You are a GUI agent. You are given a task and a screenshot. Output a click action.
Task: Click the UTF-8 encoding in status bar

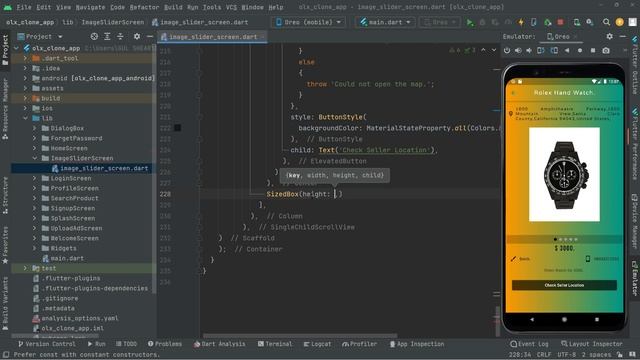click(567, 355)
